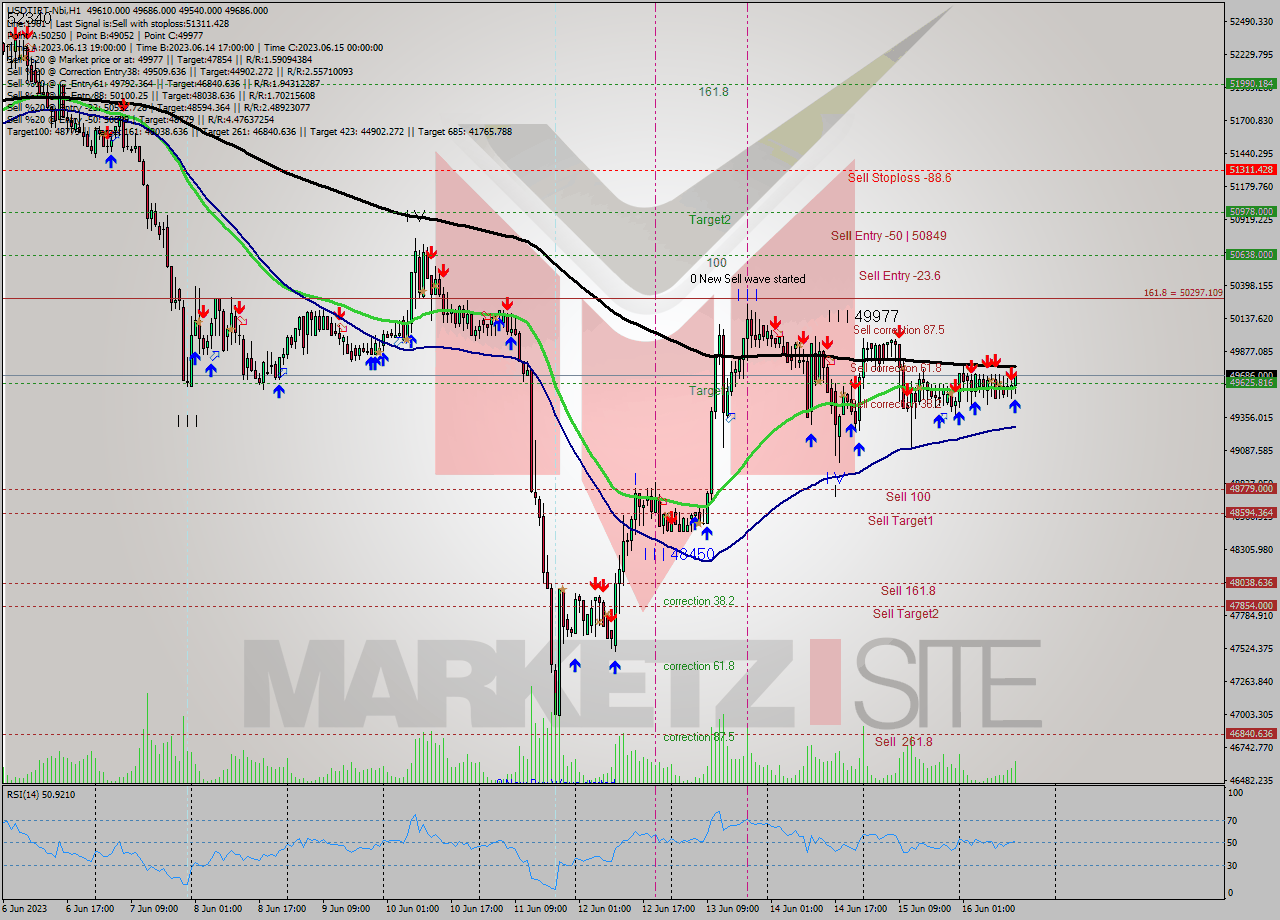The width and height of the screenshot is (1280, 920).
Task: Click the 46482.235 price axis value
Action: point(1252,781)
